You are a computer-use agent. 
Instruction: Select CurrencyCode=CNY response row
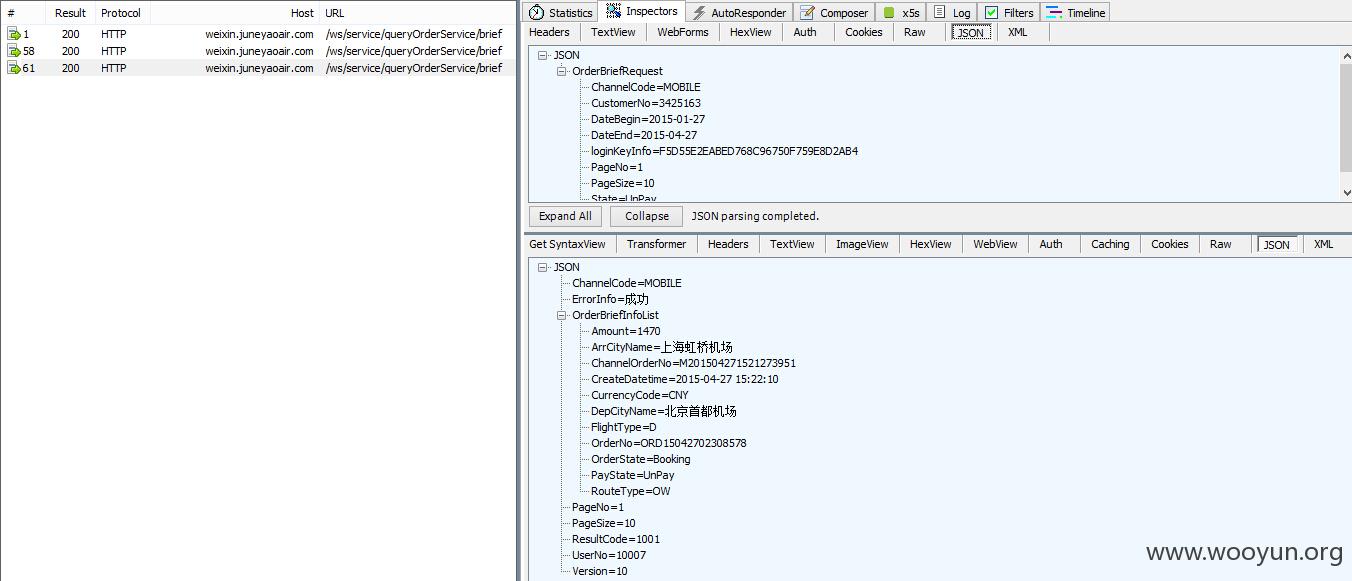(x=640, y=395)
